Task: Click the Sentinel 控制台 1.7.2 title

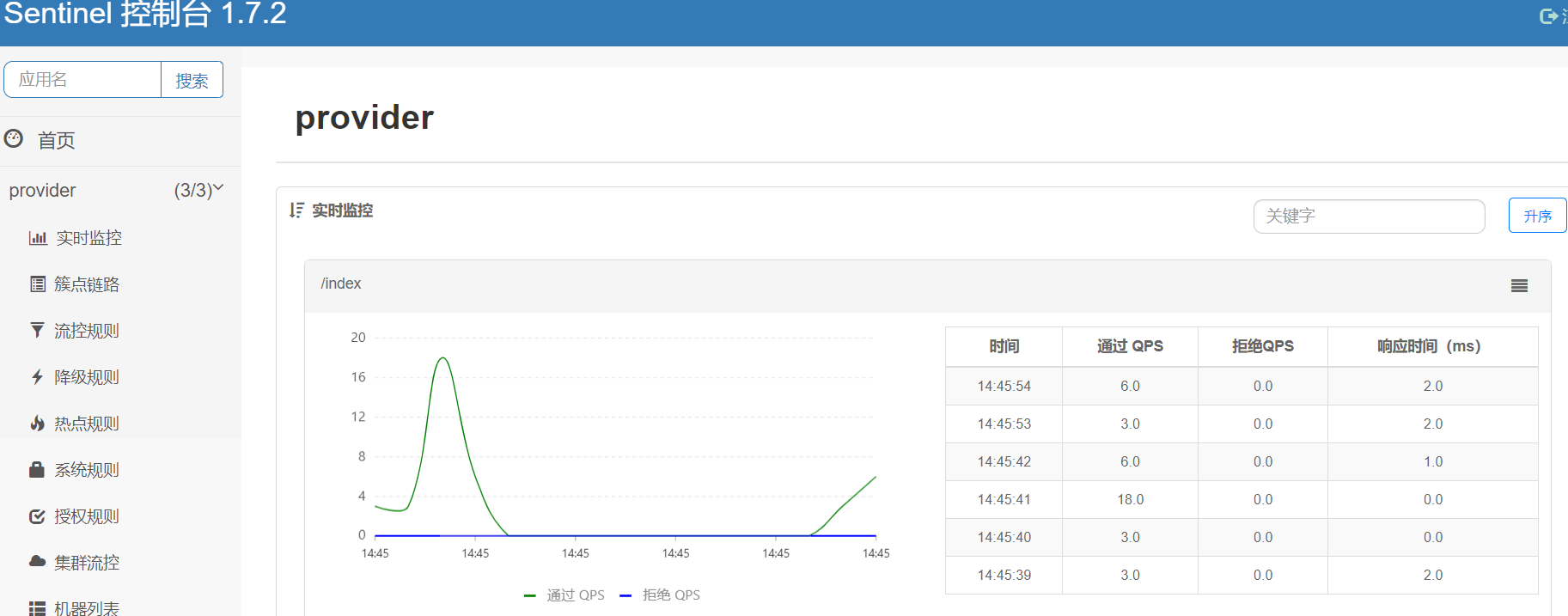Action: [145, 14]
